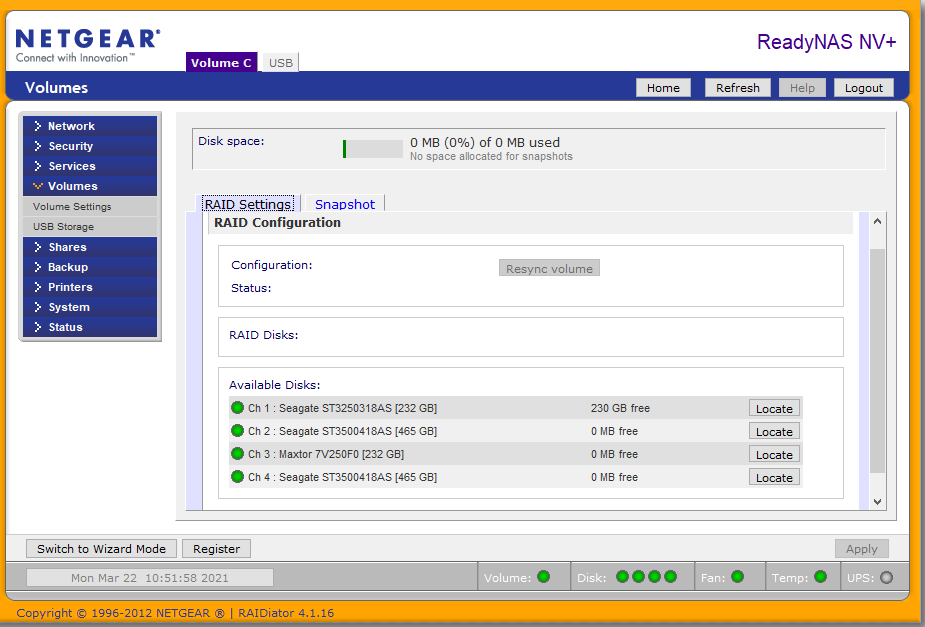Click the NETGEAR logo

click(x=88, y=45)
